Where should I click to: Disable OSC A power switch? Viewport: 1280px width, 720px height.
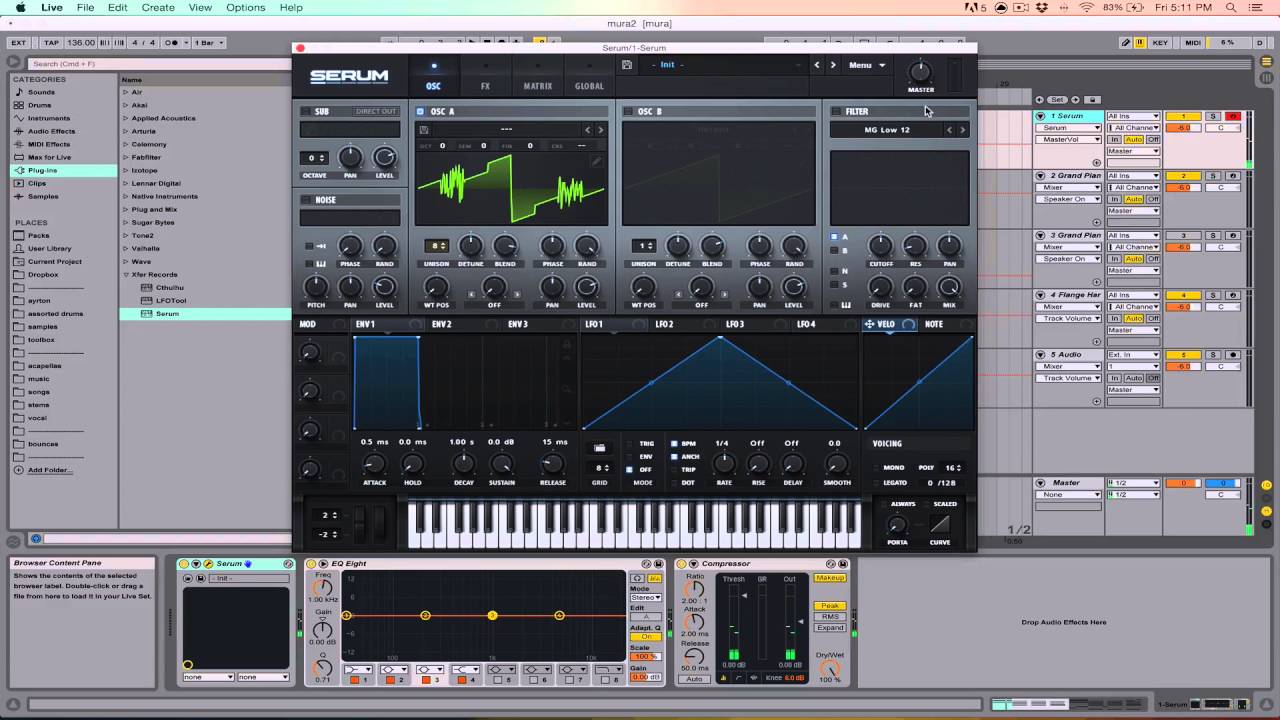421,112
